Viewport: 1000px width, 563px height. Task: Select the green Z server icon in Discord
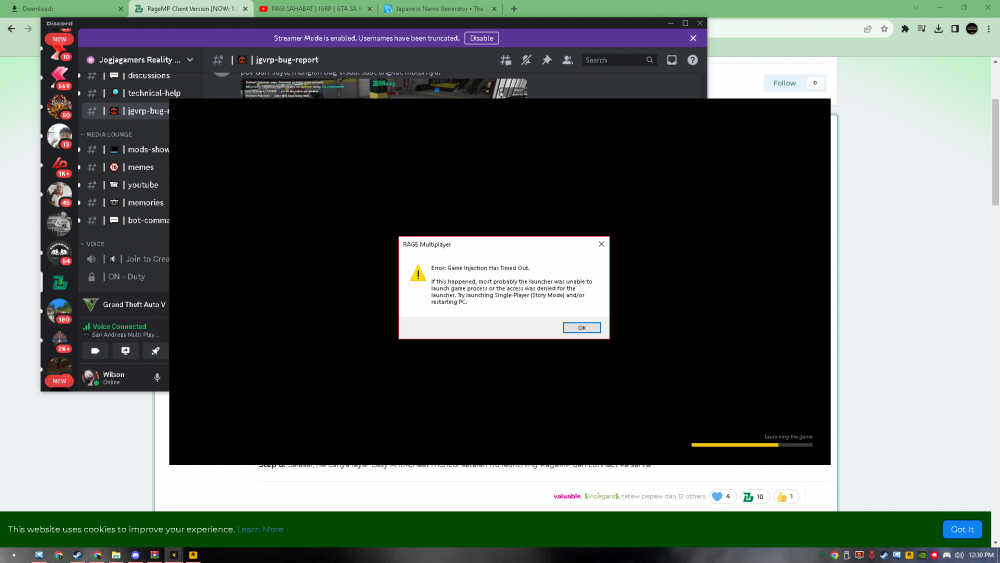[x=59, y=282]
